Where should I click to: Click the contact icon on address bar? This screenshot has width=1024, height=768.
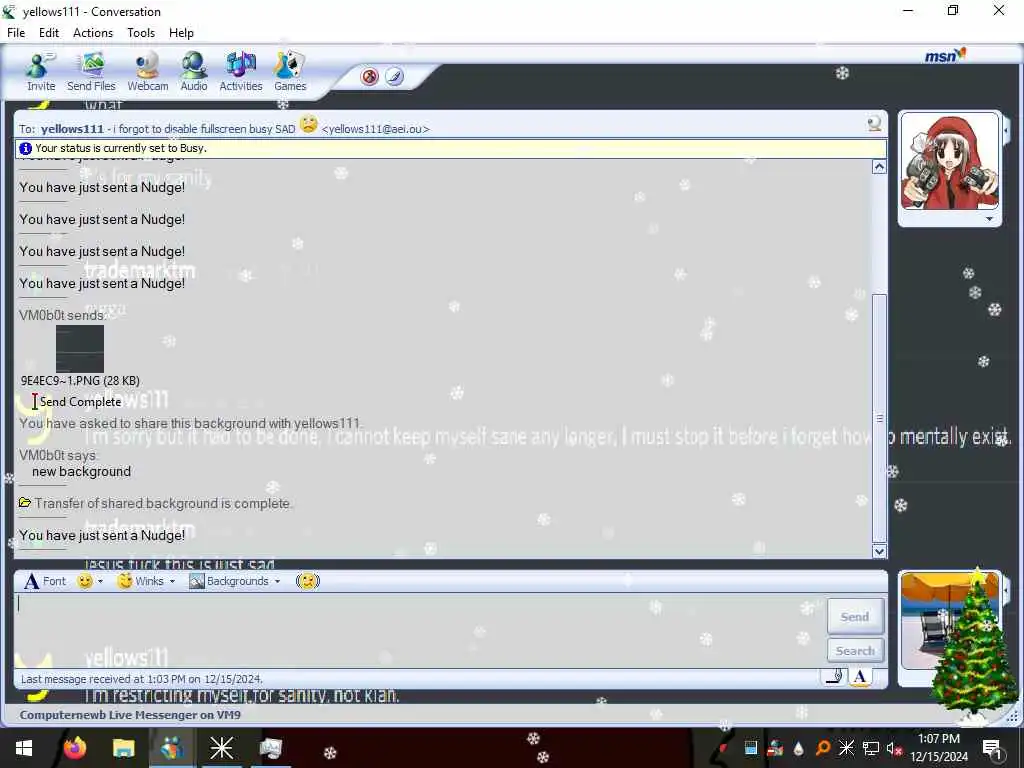874,123
